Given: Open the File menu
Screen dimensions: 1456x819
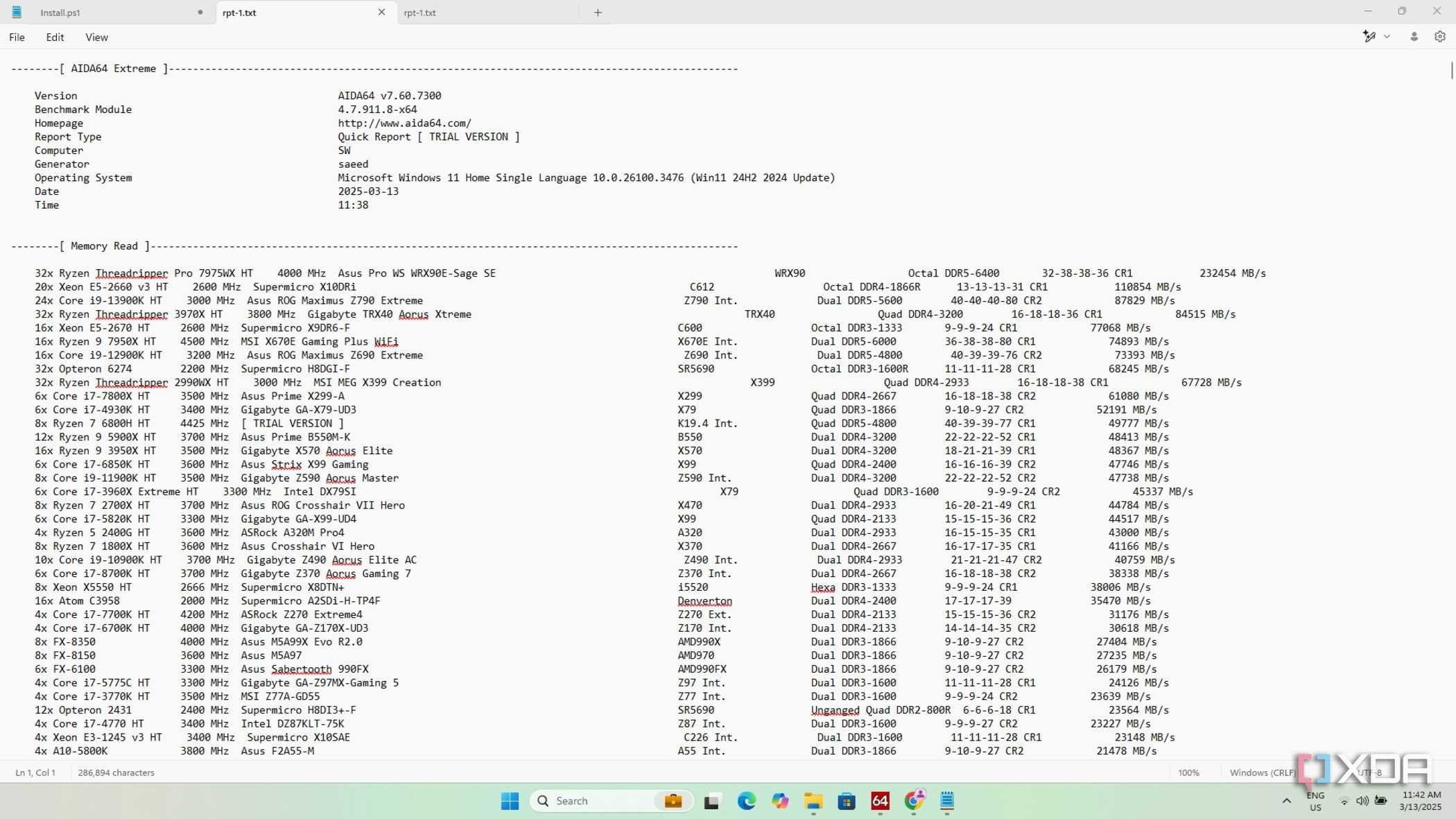Looking at the screenshot, I should pos(17,37).
